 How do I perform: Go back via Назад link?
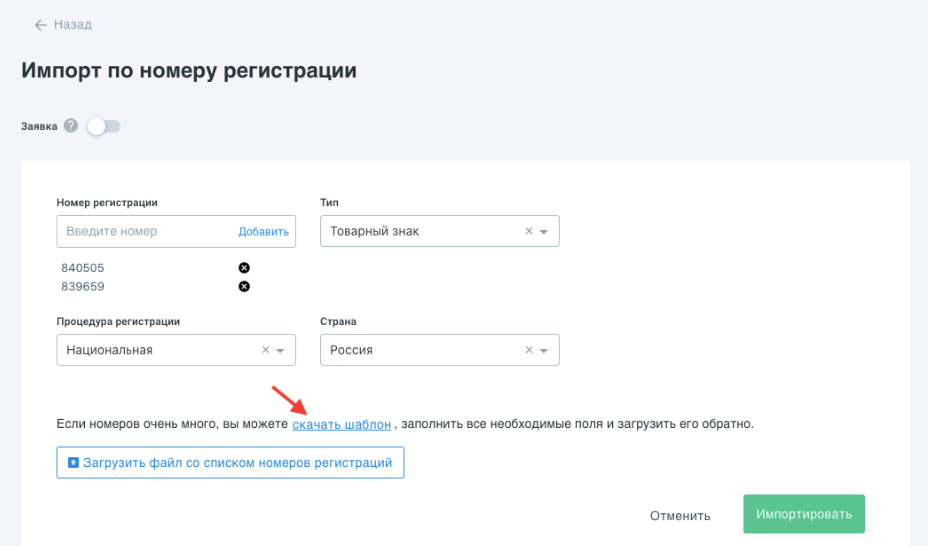pos(71,25)
